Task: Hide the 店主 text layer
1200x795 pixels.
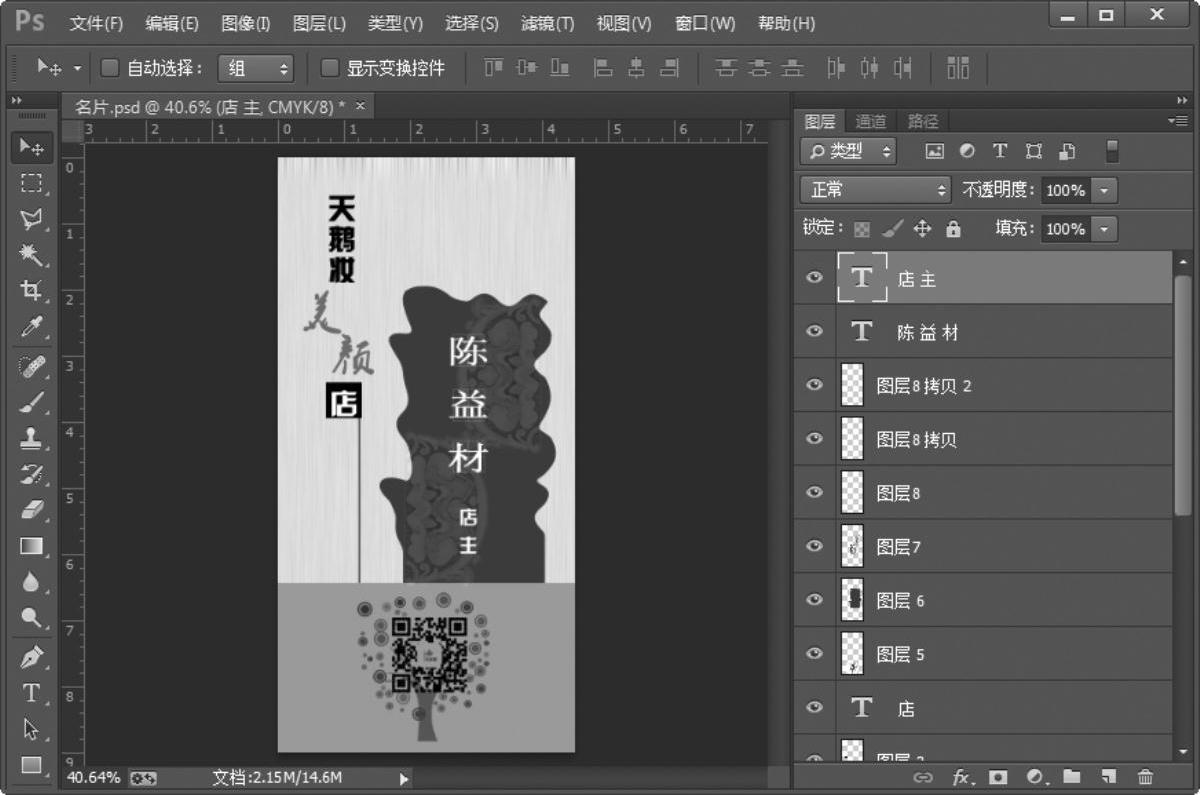Action: coord(814,278)
